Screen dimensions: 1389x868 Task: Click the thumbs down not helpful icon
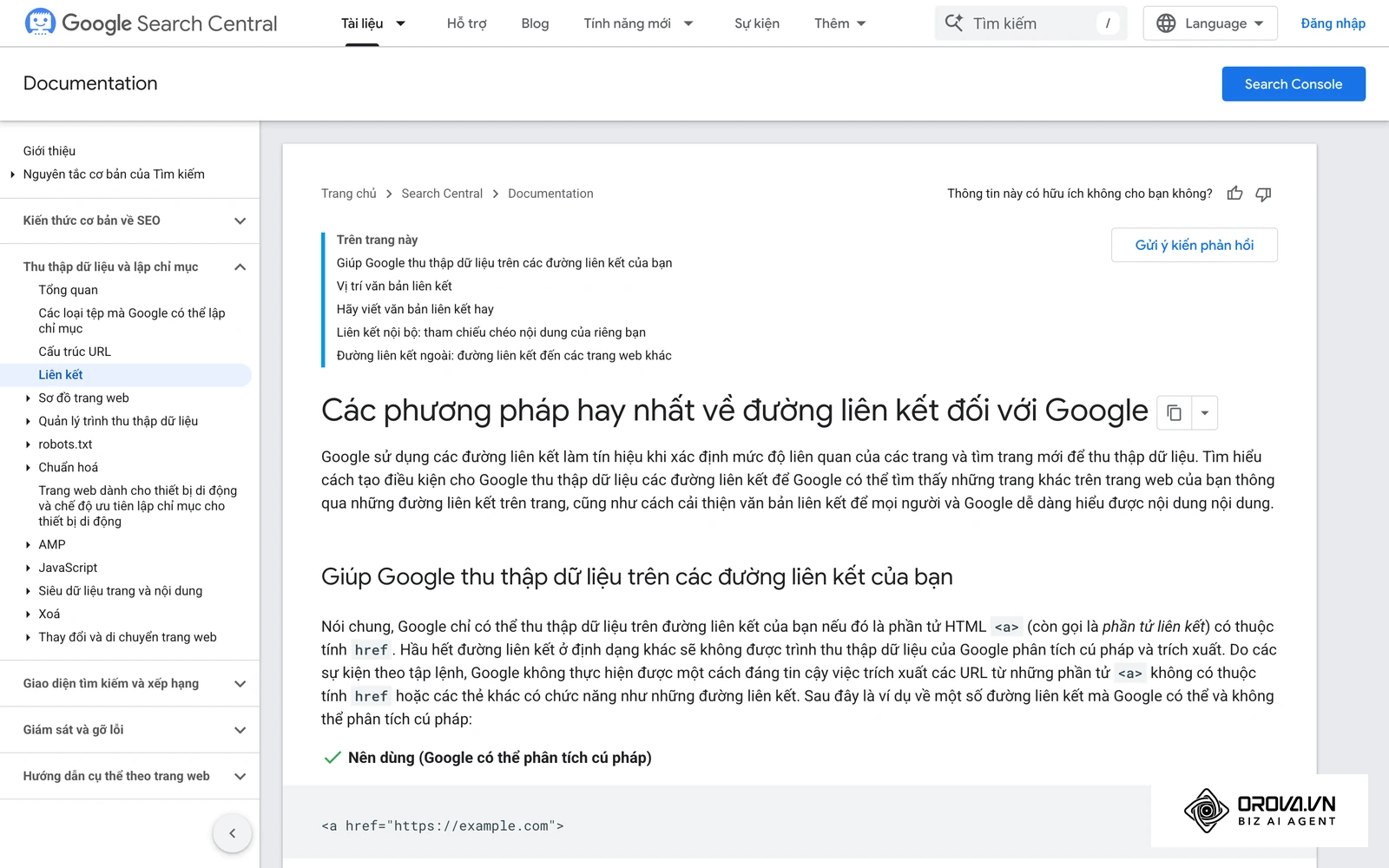1263,194
